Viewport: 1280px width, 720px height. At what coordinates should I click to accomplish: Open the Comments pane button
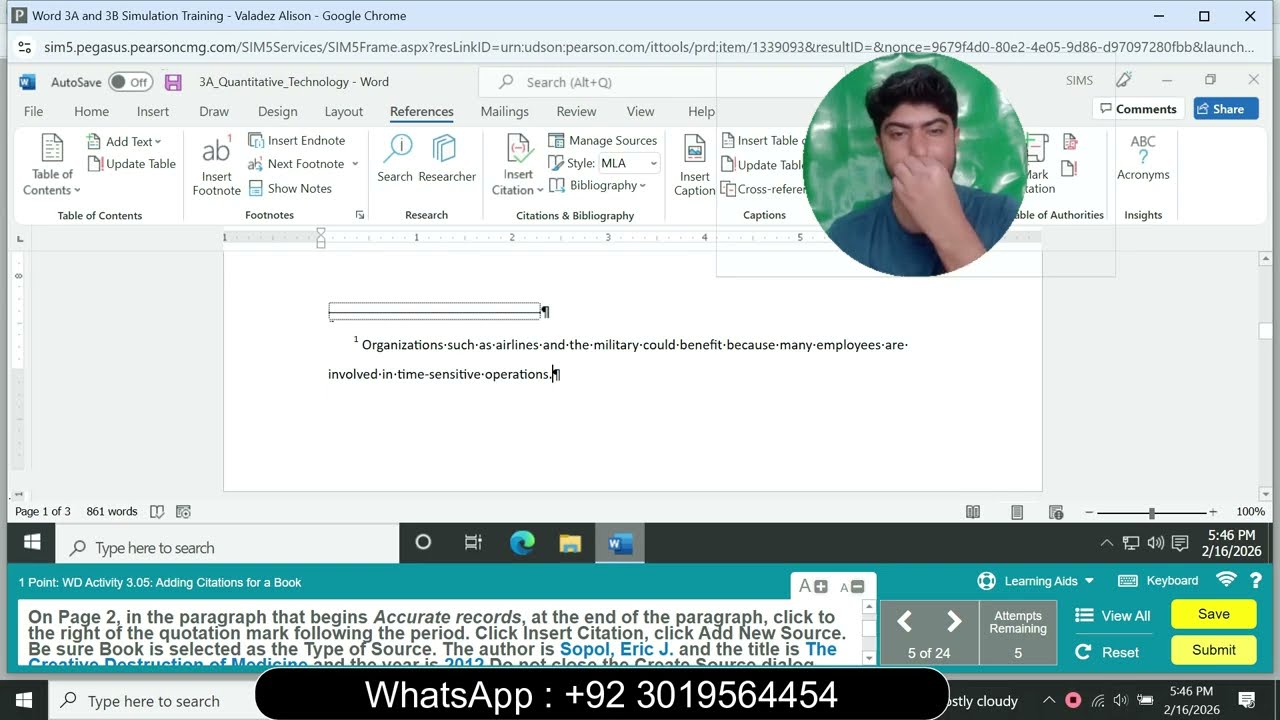1138,109
